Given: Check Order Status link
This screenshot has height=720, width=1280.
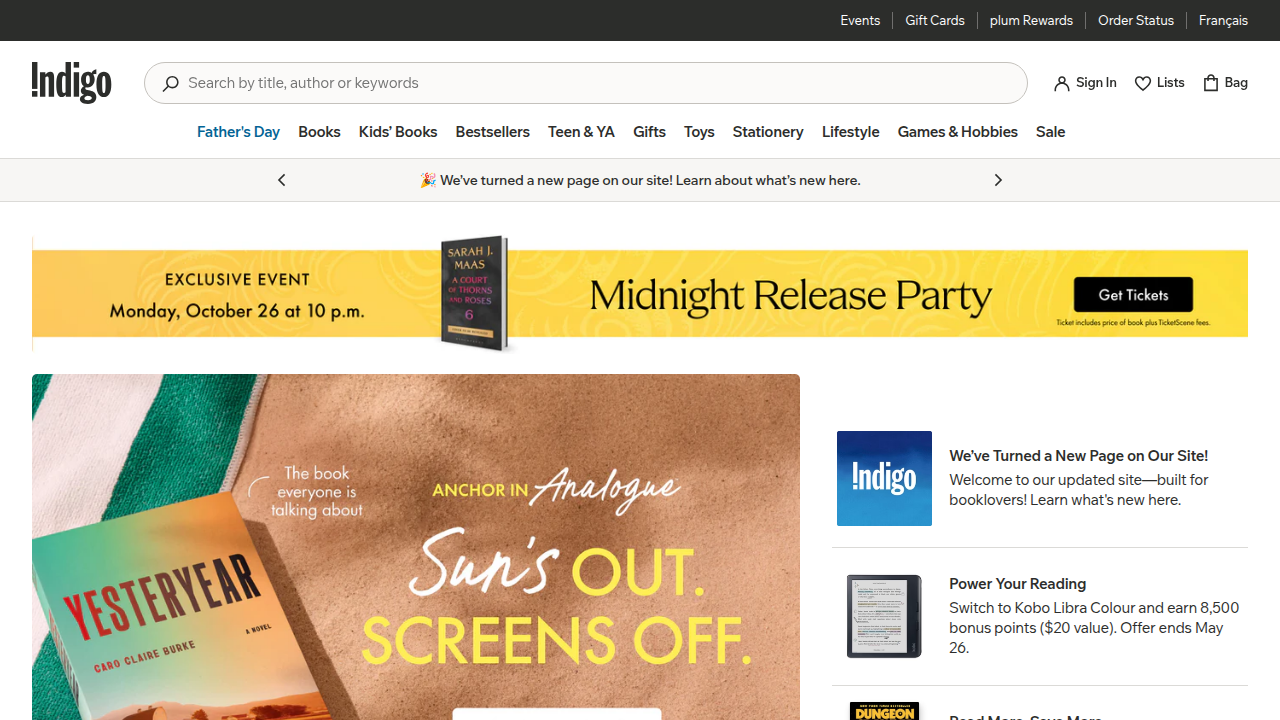Looking at the screenshot, I should pos(1136,20).
